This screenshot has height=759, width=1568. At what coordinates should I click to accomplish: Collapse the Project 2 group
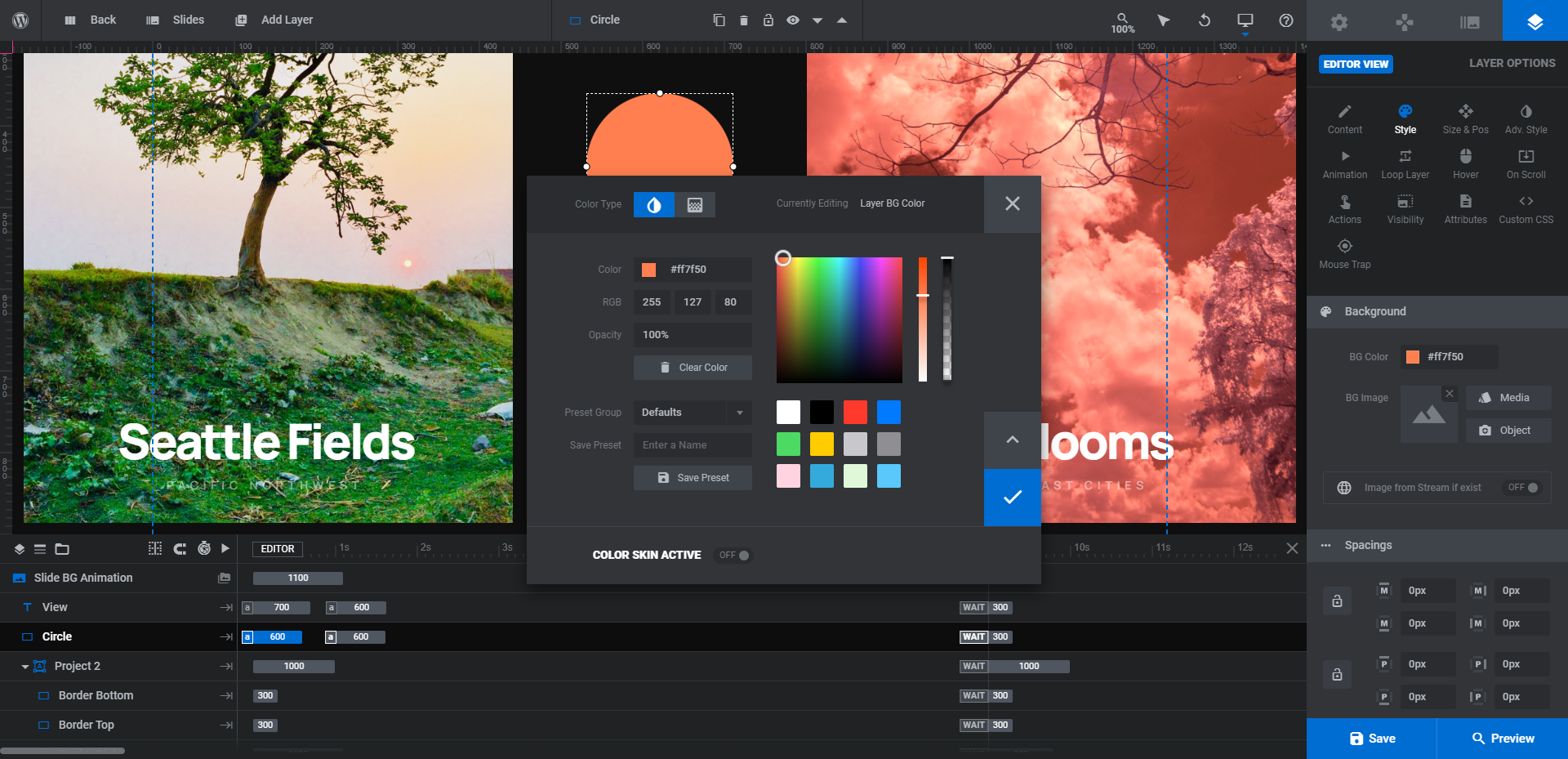(25, 667)
